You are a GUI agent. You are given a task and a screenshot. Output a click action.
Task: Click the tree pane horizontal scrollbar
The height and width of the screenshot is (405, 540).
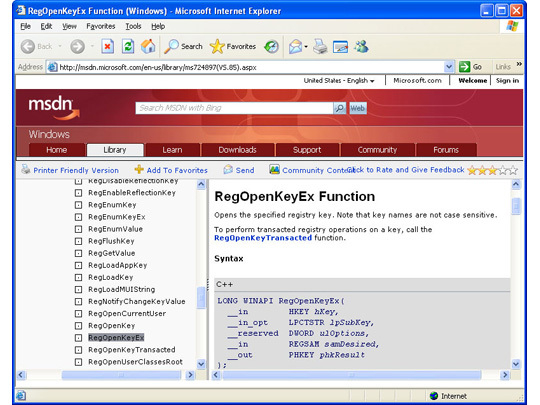121,375
